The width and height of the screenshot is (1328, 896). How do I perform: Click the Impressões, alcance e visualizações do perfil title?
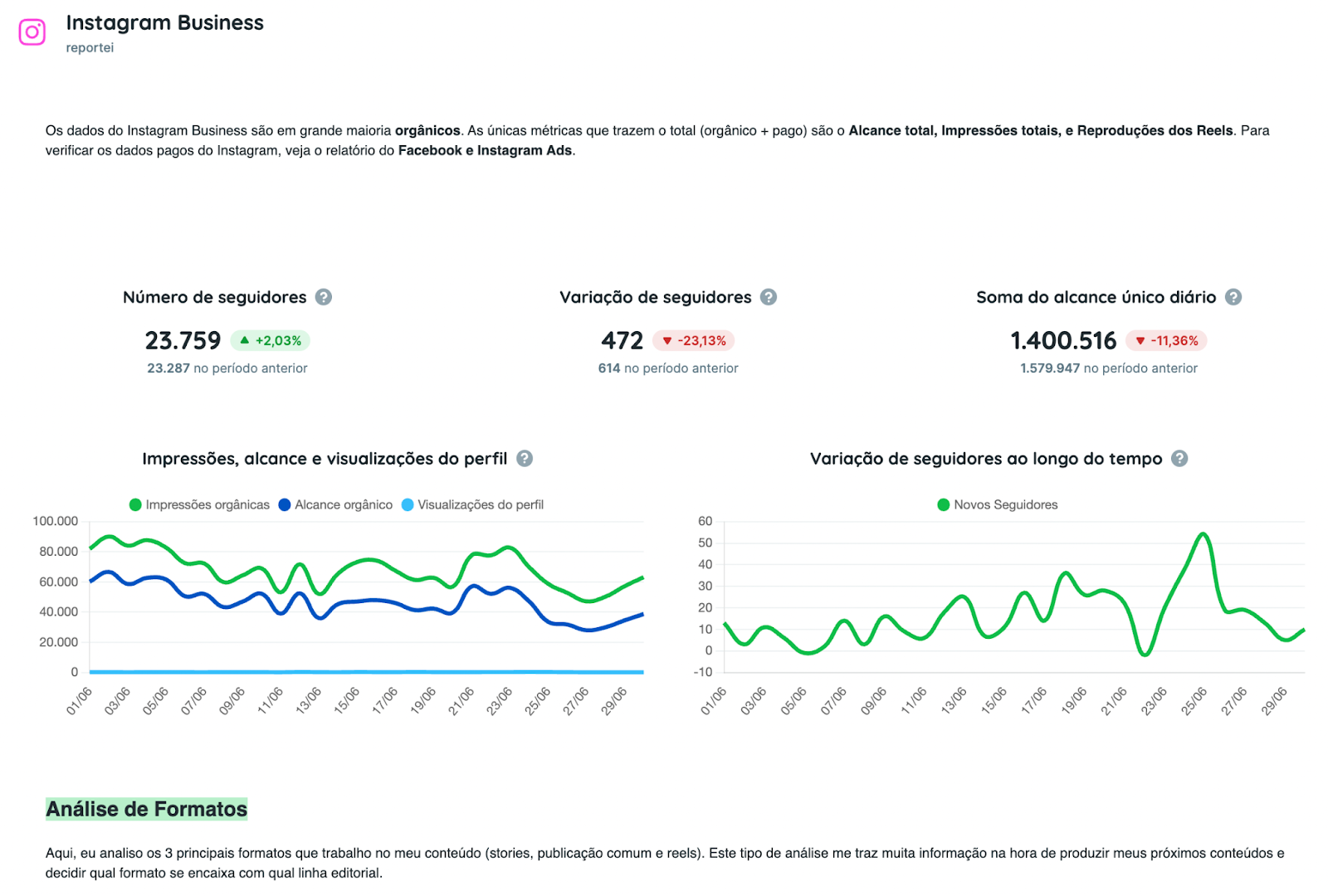tap(325, 459)
